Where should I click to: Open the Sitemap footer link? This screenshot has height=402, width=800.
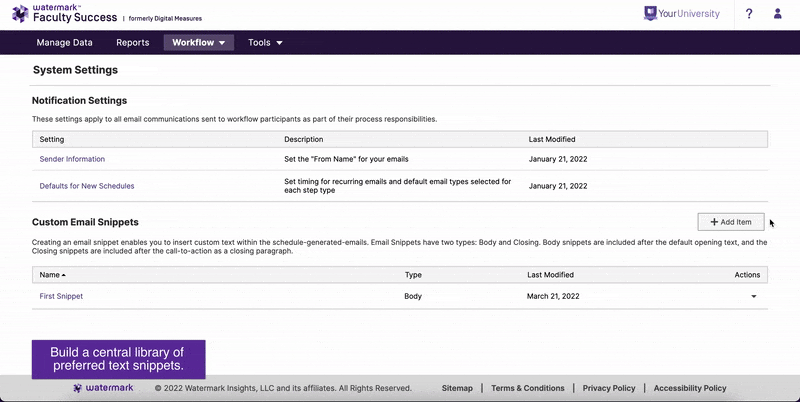pos(457,388)
